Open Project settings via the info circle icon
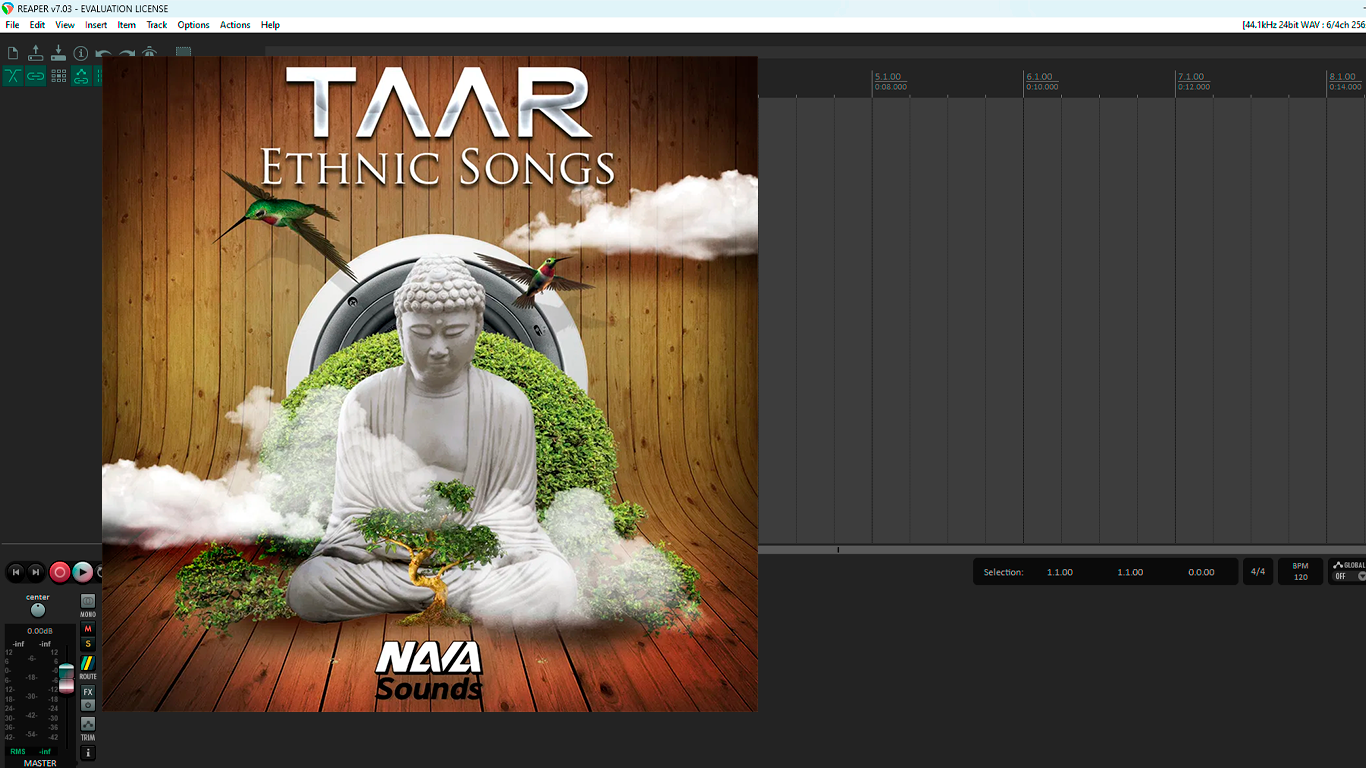This screenshot has height=768, width=1366. (x=81, y=53)
